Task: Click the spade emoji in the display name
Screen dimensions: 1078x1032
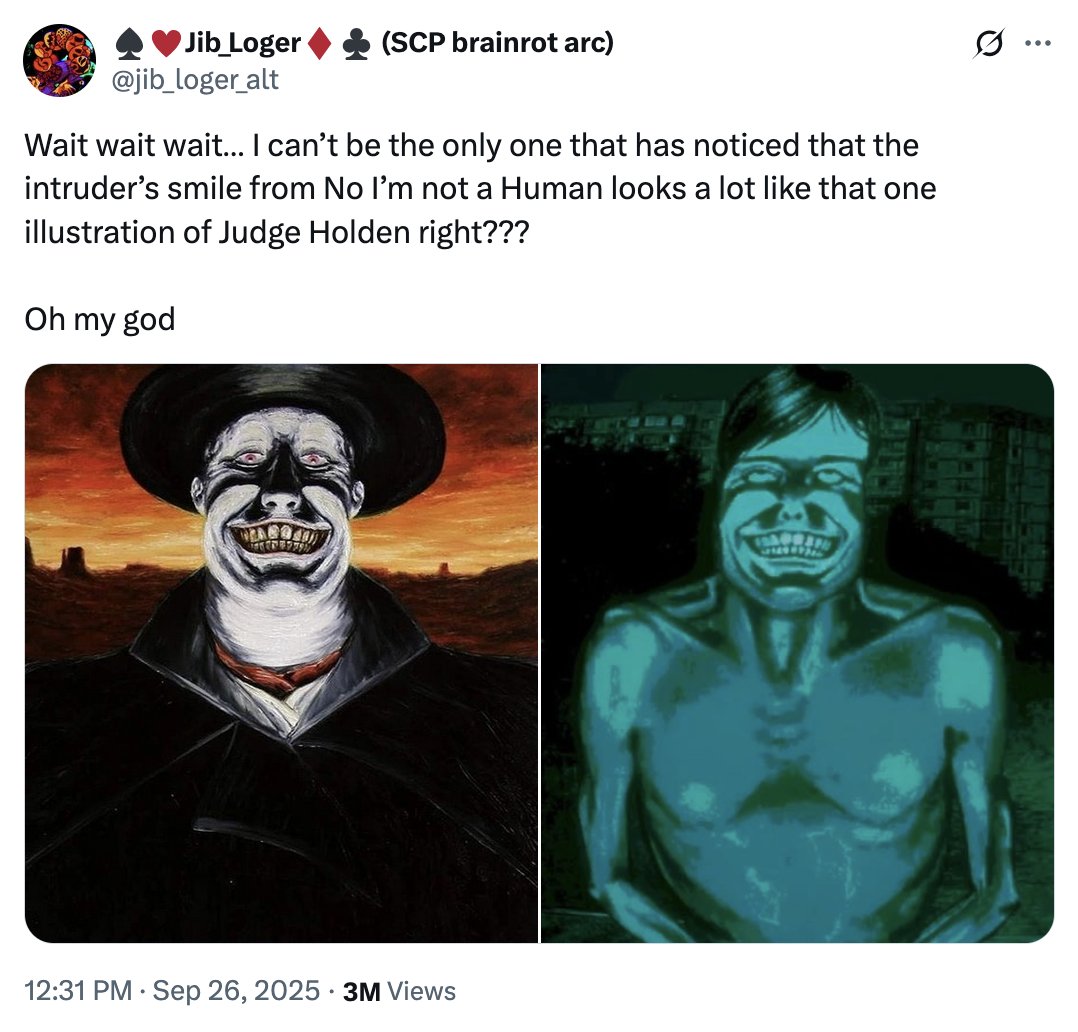Action: click(x=130, y=42)
